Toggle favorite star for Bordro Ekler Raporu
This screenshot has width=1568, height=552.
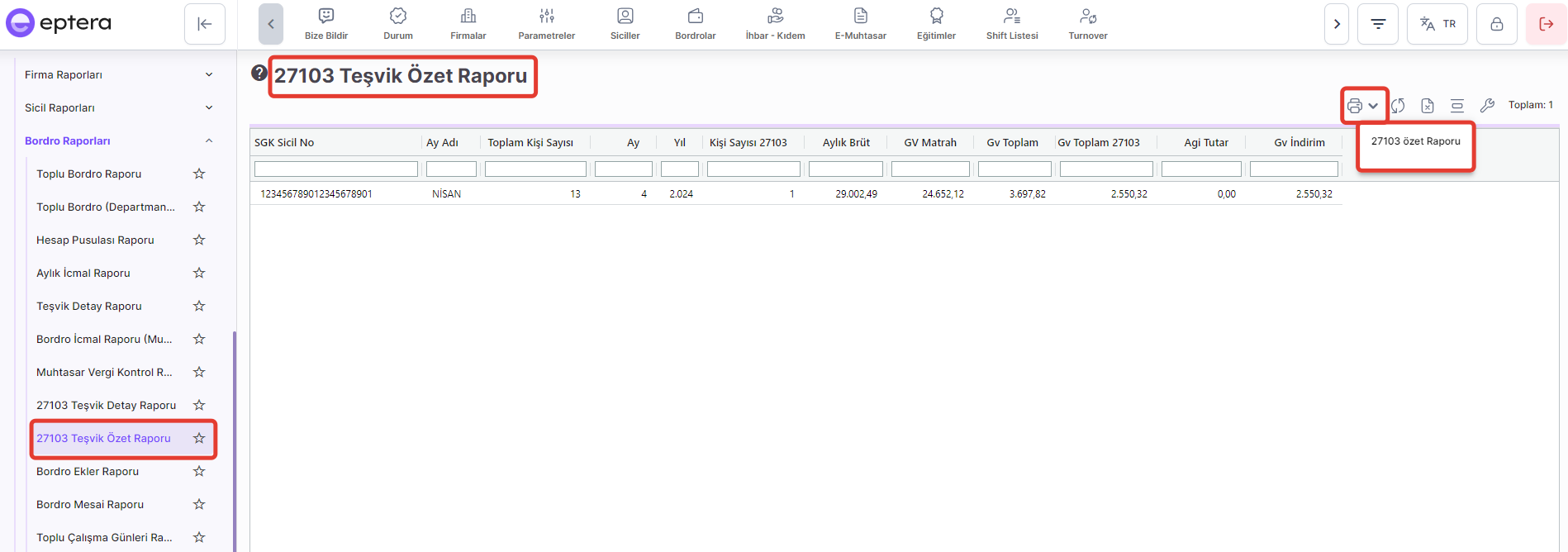(x=199, y=471)
